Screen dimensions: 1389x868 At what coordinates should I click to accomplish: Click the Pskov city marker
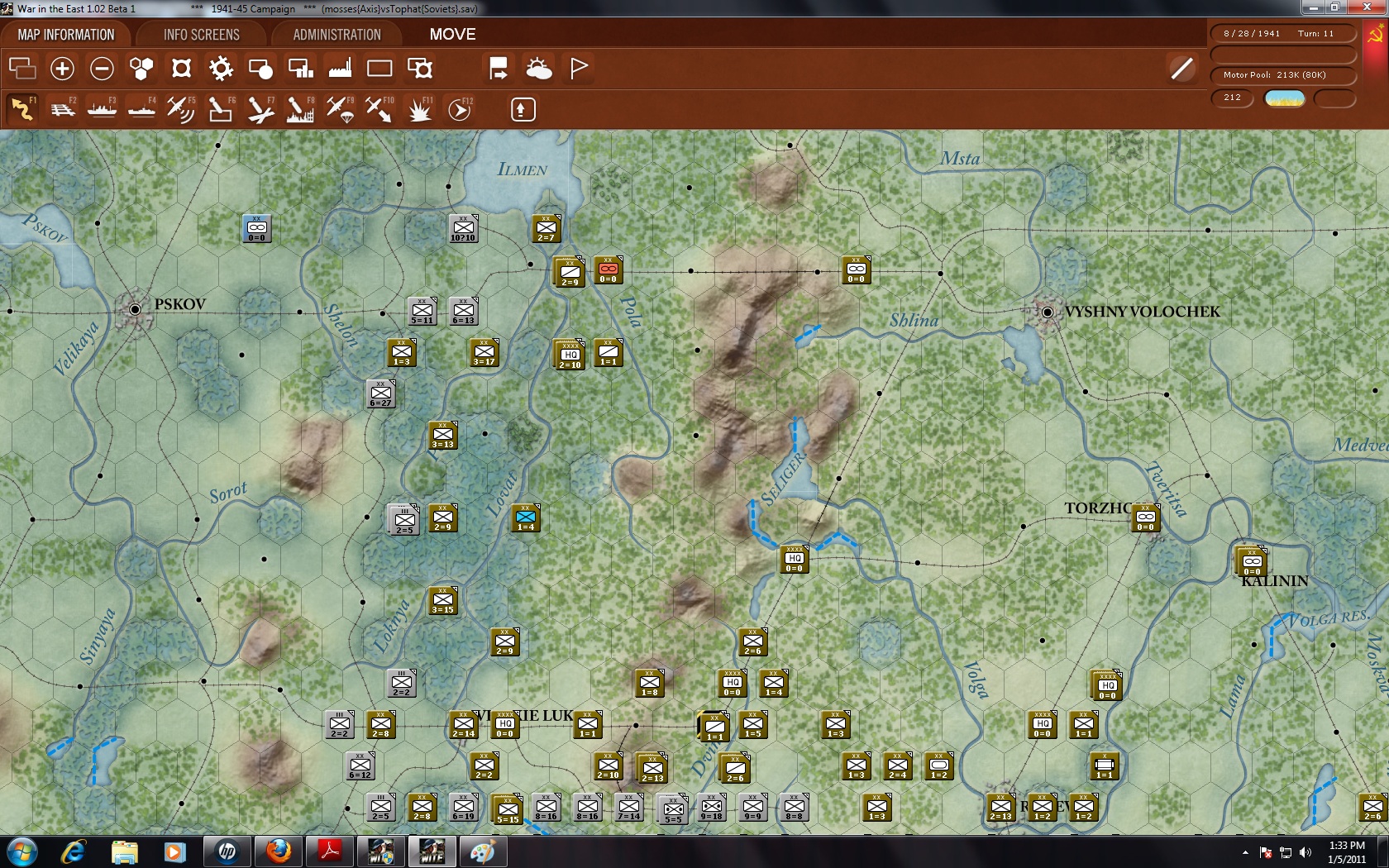pyautogui.click(x=135, y=309)
